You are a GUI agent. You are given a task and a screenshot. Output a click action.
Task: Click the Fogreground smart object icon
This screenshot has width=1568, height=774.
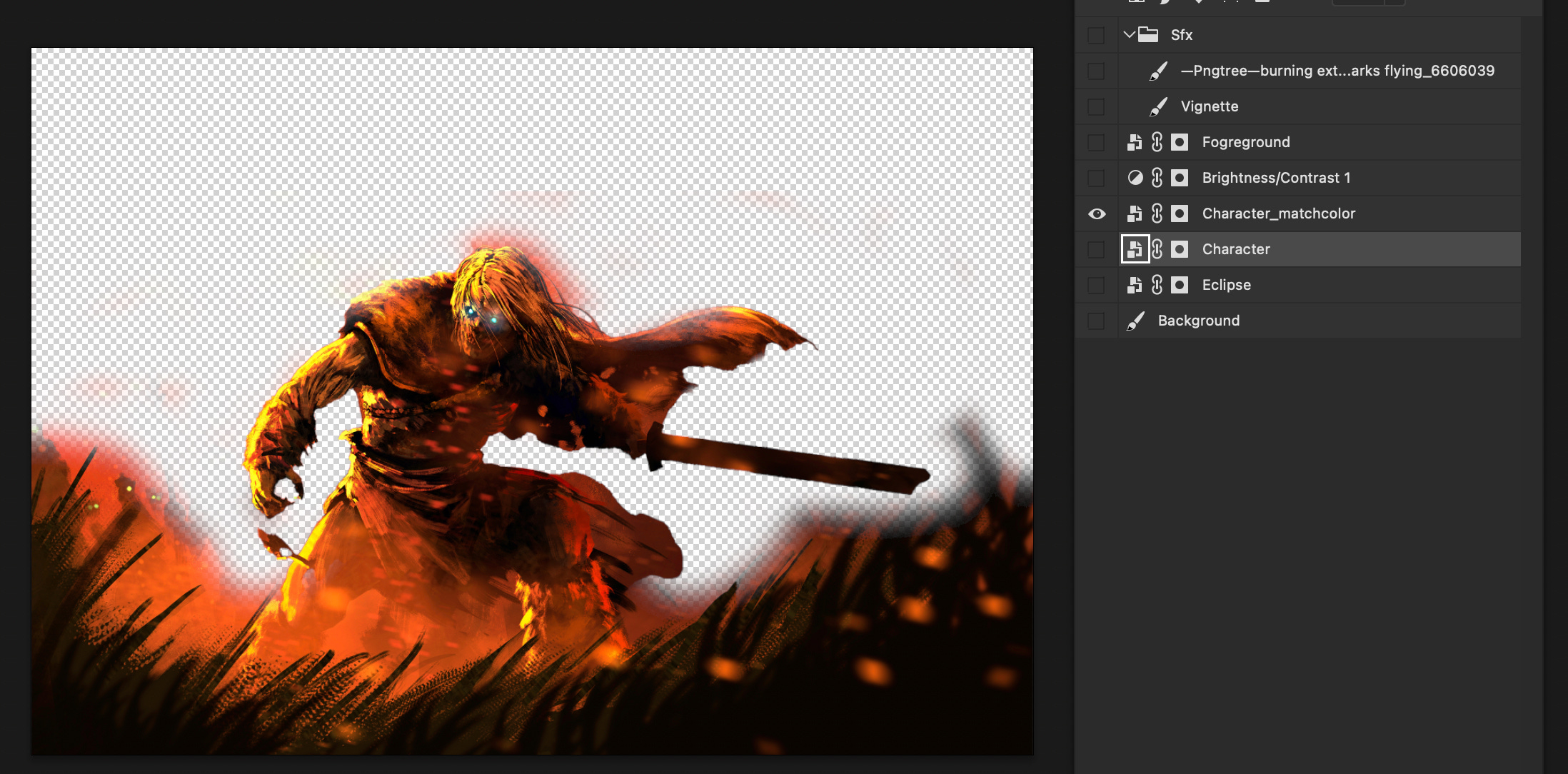1135,142
